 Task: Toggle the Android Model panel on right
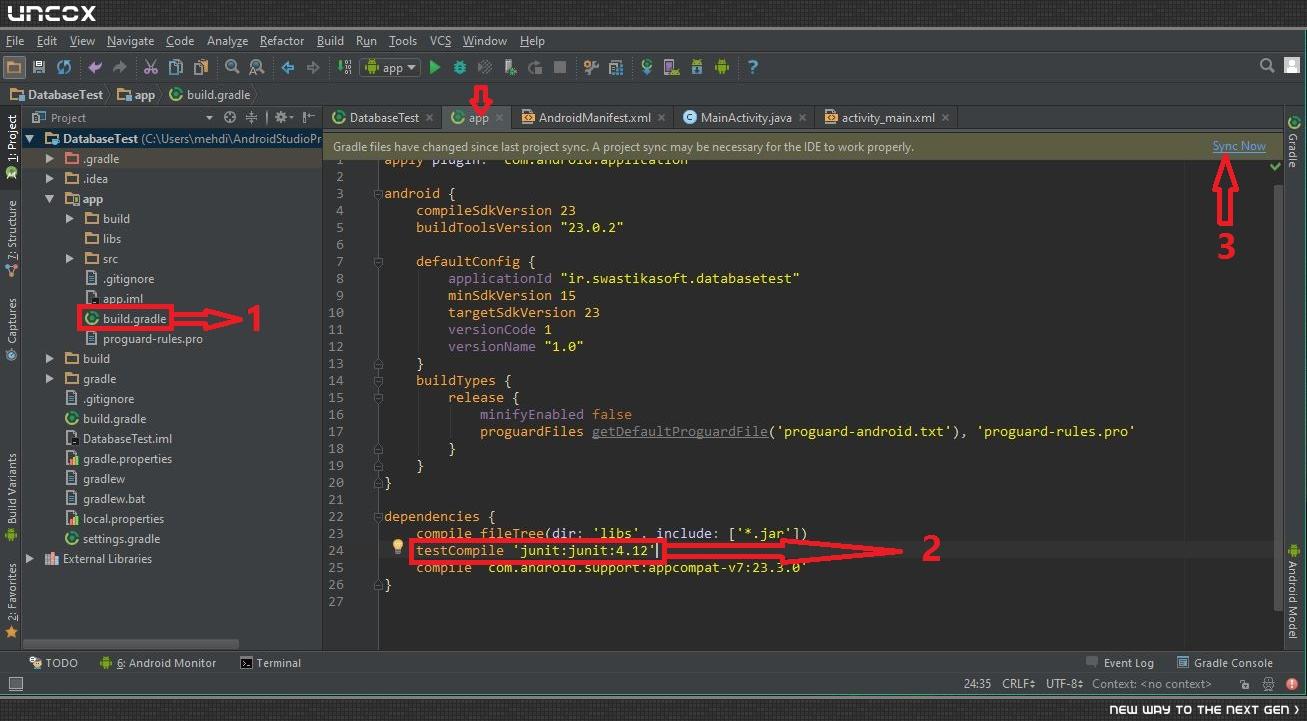(x=1292, y=590)
